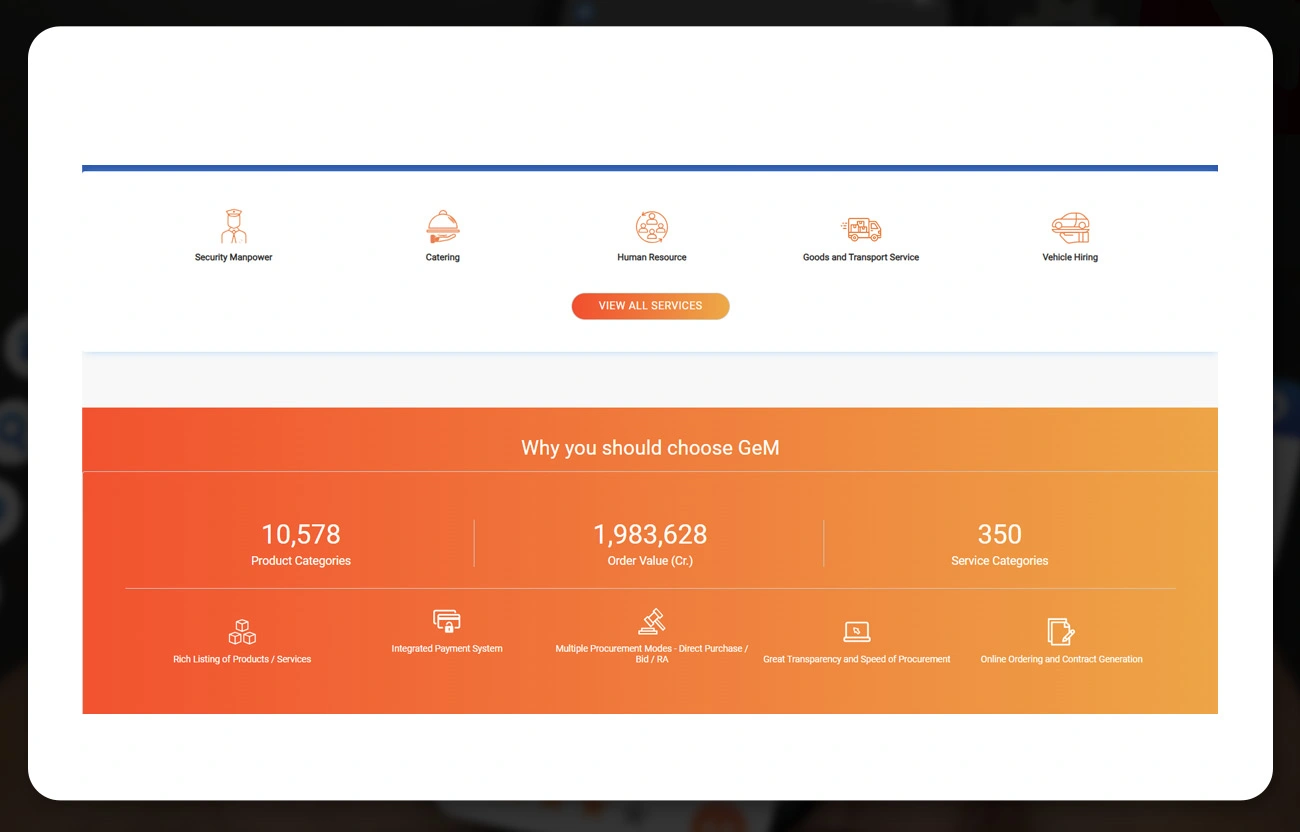The width and height of the screenshot is (1300, 832).
Task: Click the Rich Listing boxes icon
Action: (x=242, y=632)
